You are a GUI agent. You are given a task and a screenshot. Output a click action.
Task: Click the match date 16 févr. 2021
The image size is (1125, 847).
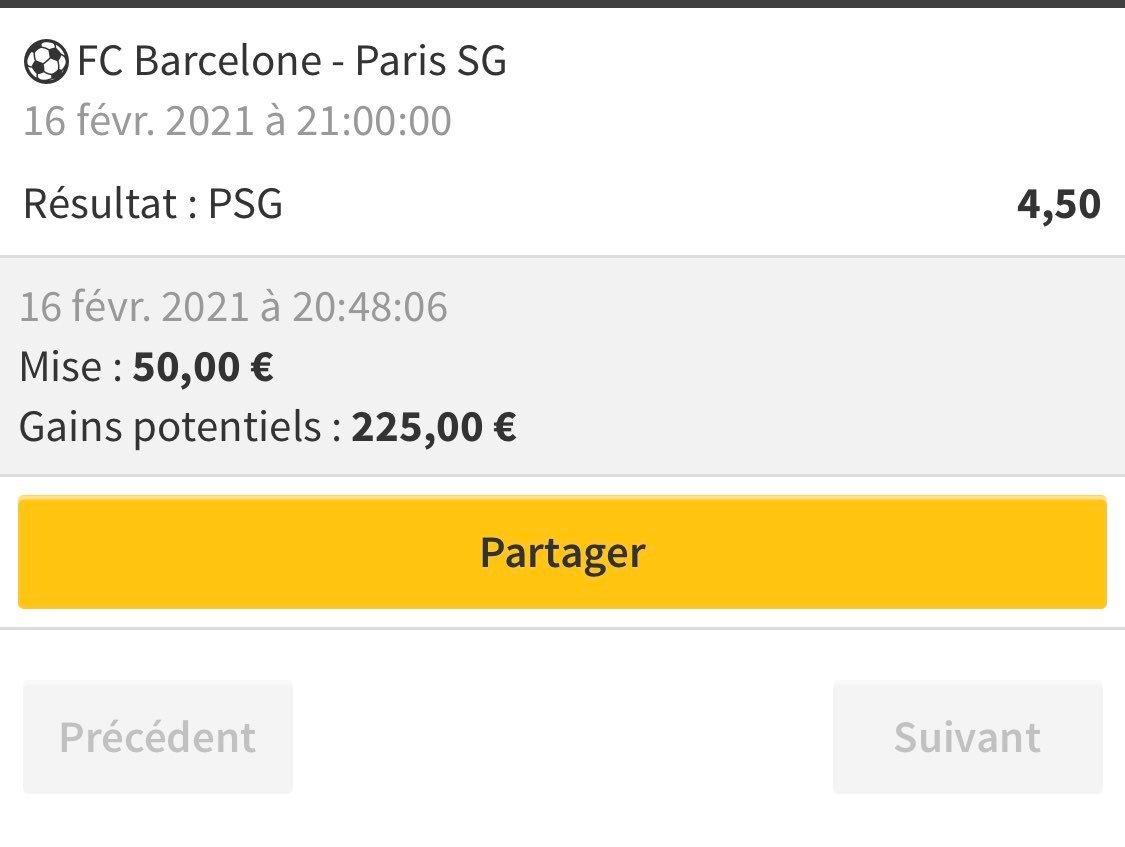137,122
